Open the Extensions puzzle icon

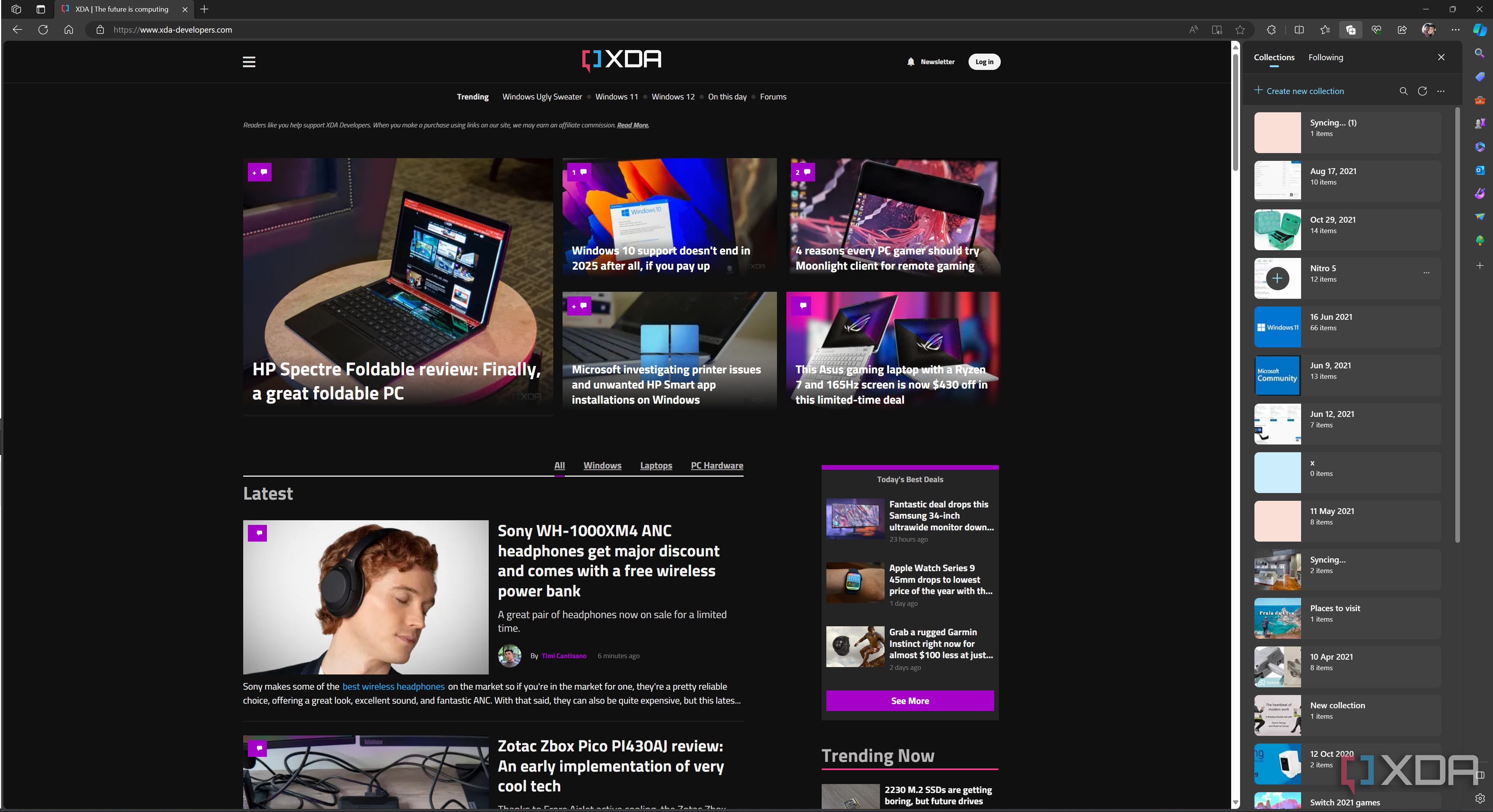1271,30
